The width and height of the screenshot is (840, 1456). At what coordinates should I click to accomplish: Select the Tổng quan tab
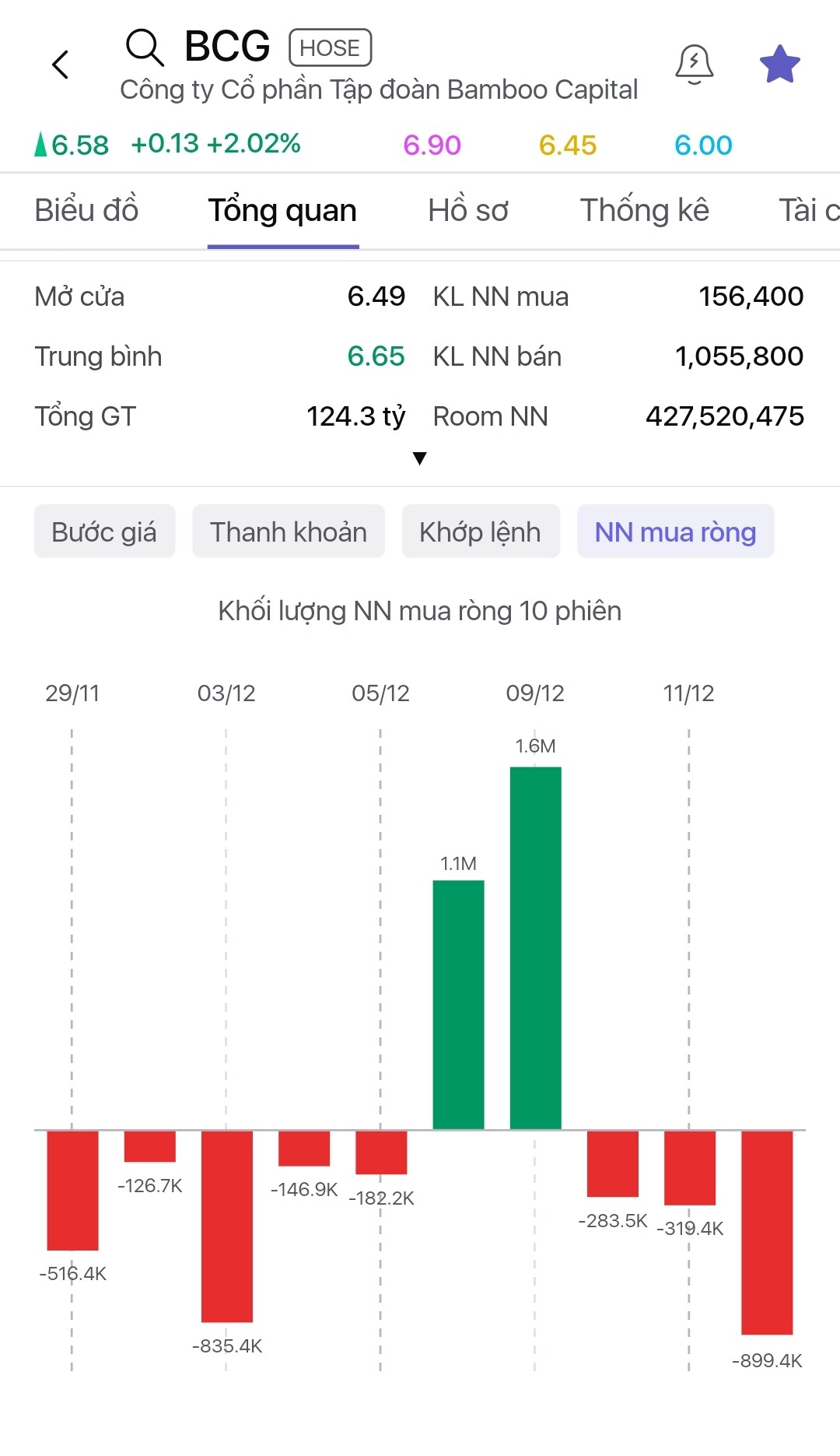click(282, 211)
